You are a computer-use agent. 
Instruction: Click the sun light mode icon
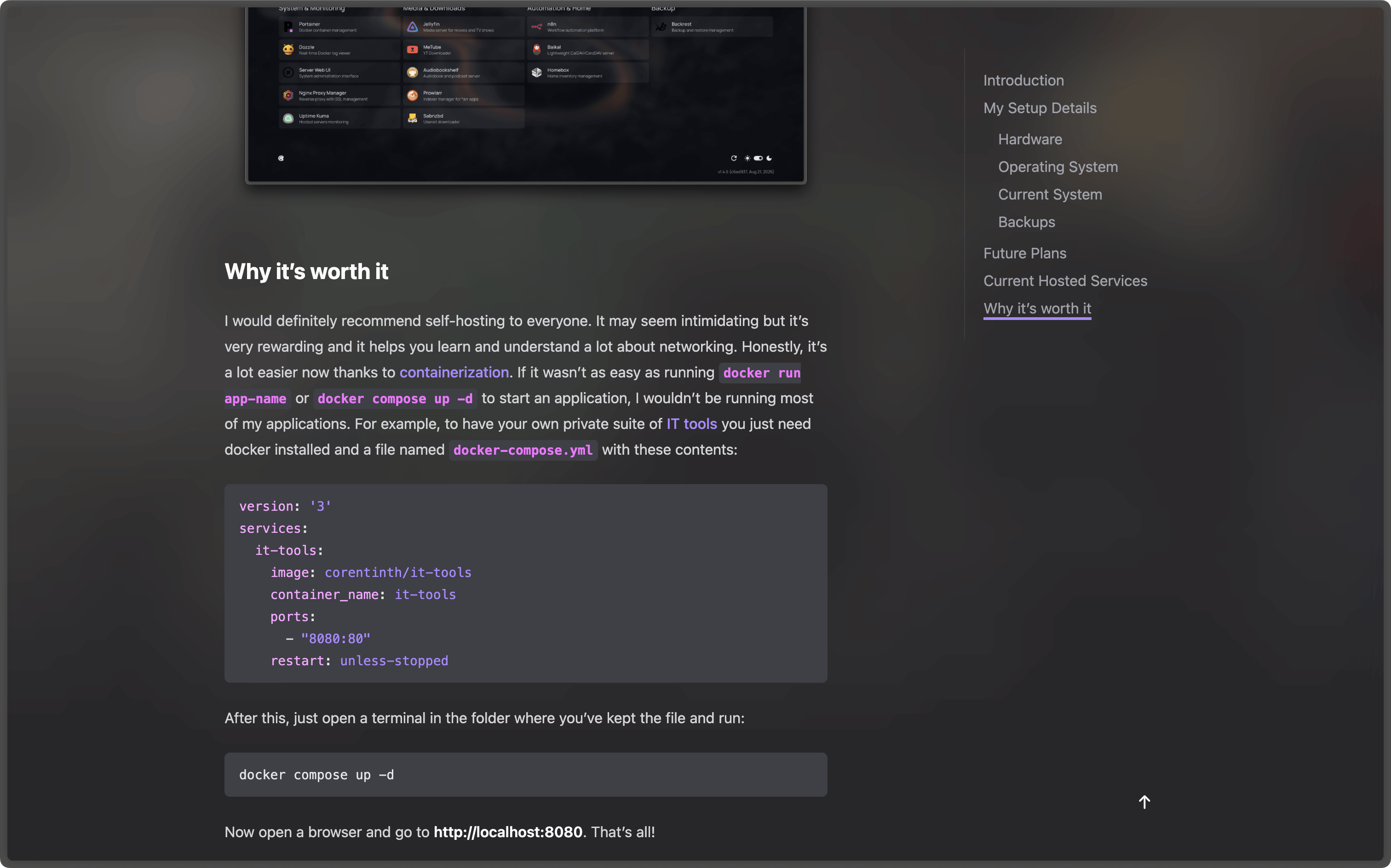point(747,159)
